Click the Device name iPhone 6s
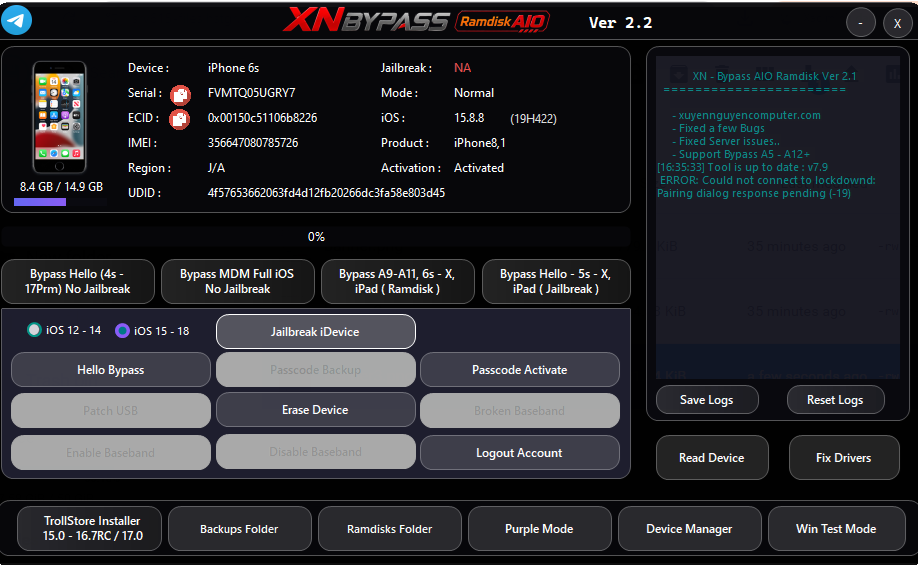Image resolution: width=918 pixels, height=565 pixels. [x=234, y=68]
